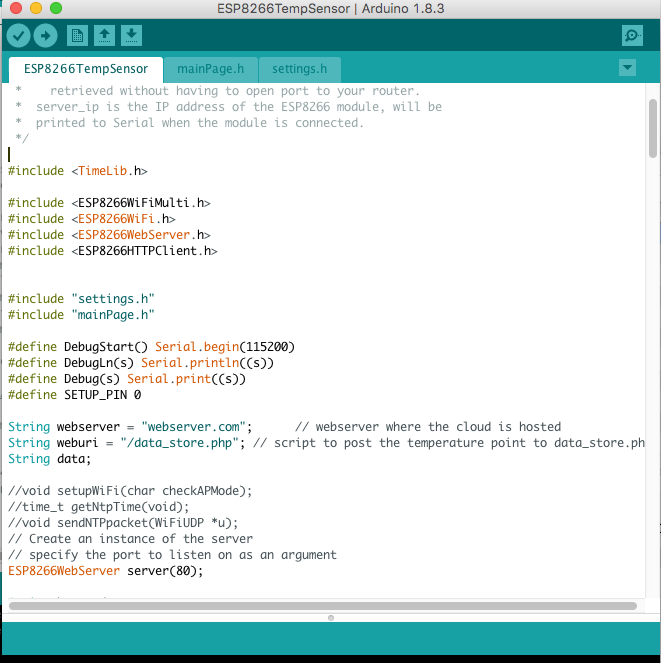Screen dimensions: 661x663
Task: Click the commented getNtpTime prototype line
Action: pyautogui.click(x=99, y=507)
